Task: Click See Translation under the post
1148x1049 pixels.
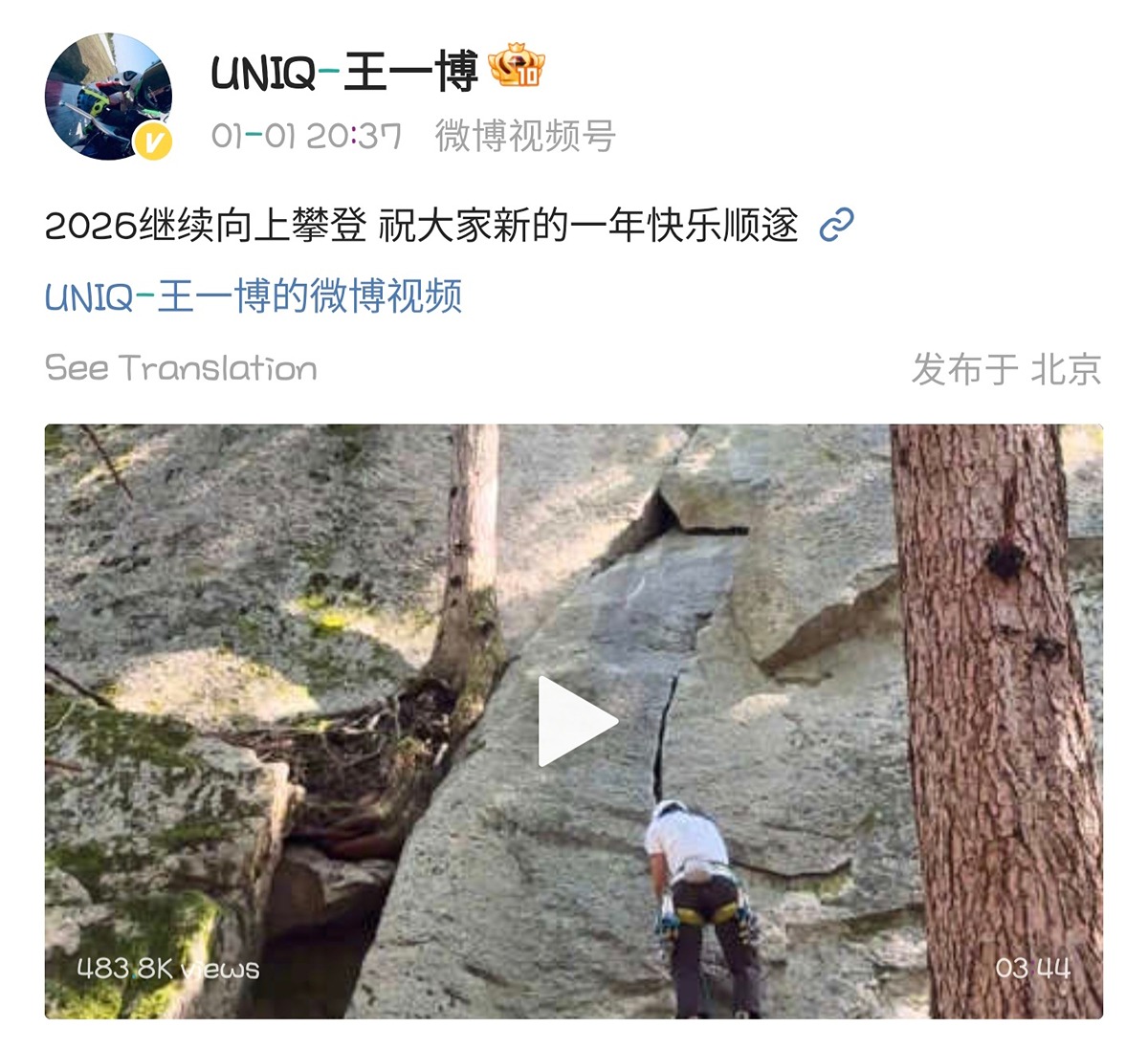Action: pos(181,368)
